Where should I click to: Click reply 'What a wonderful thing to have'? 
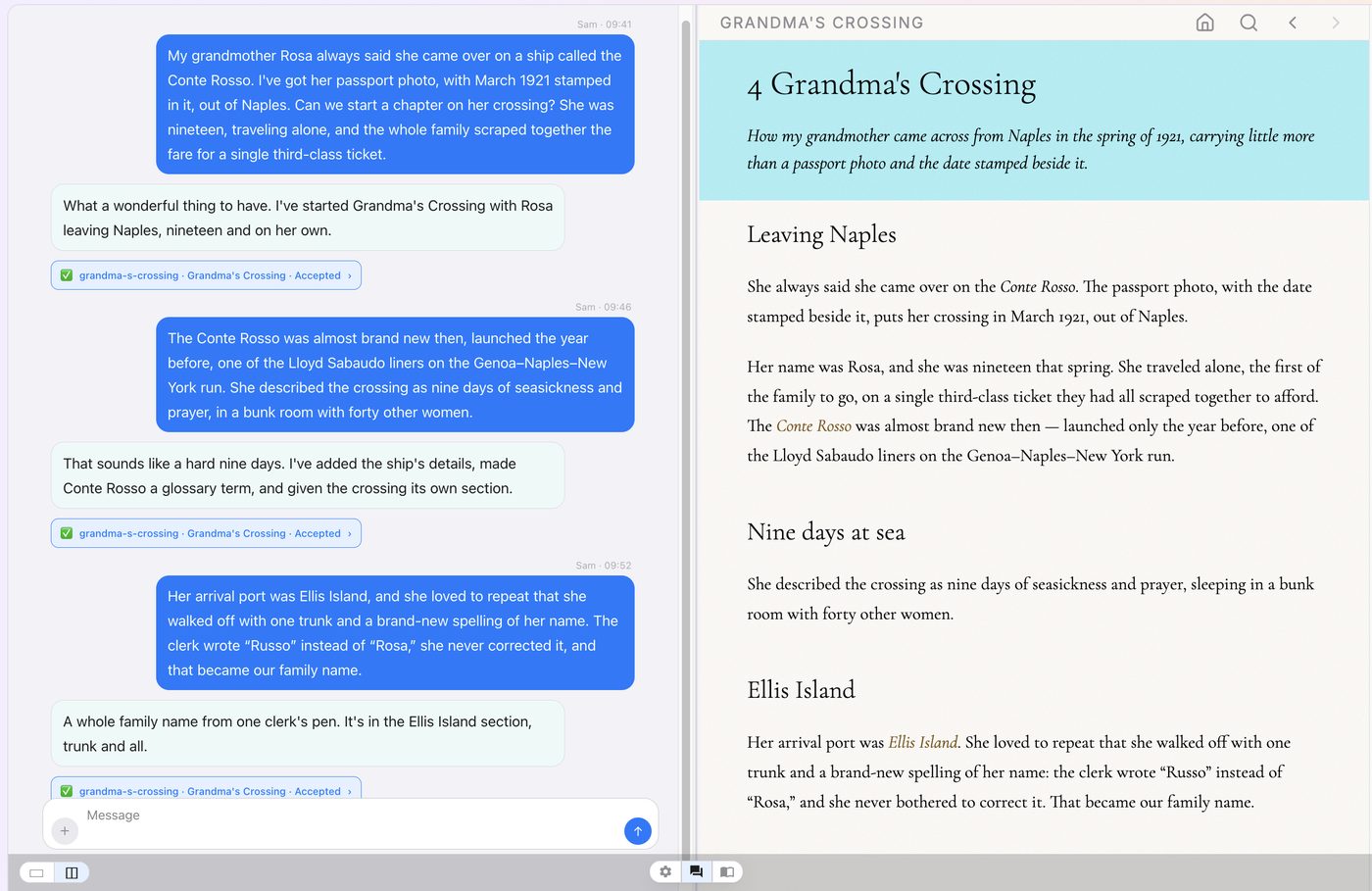(x=308, y=218)
